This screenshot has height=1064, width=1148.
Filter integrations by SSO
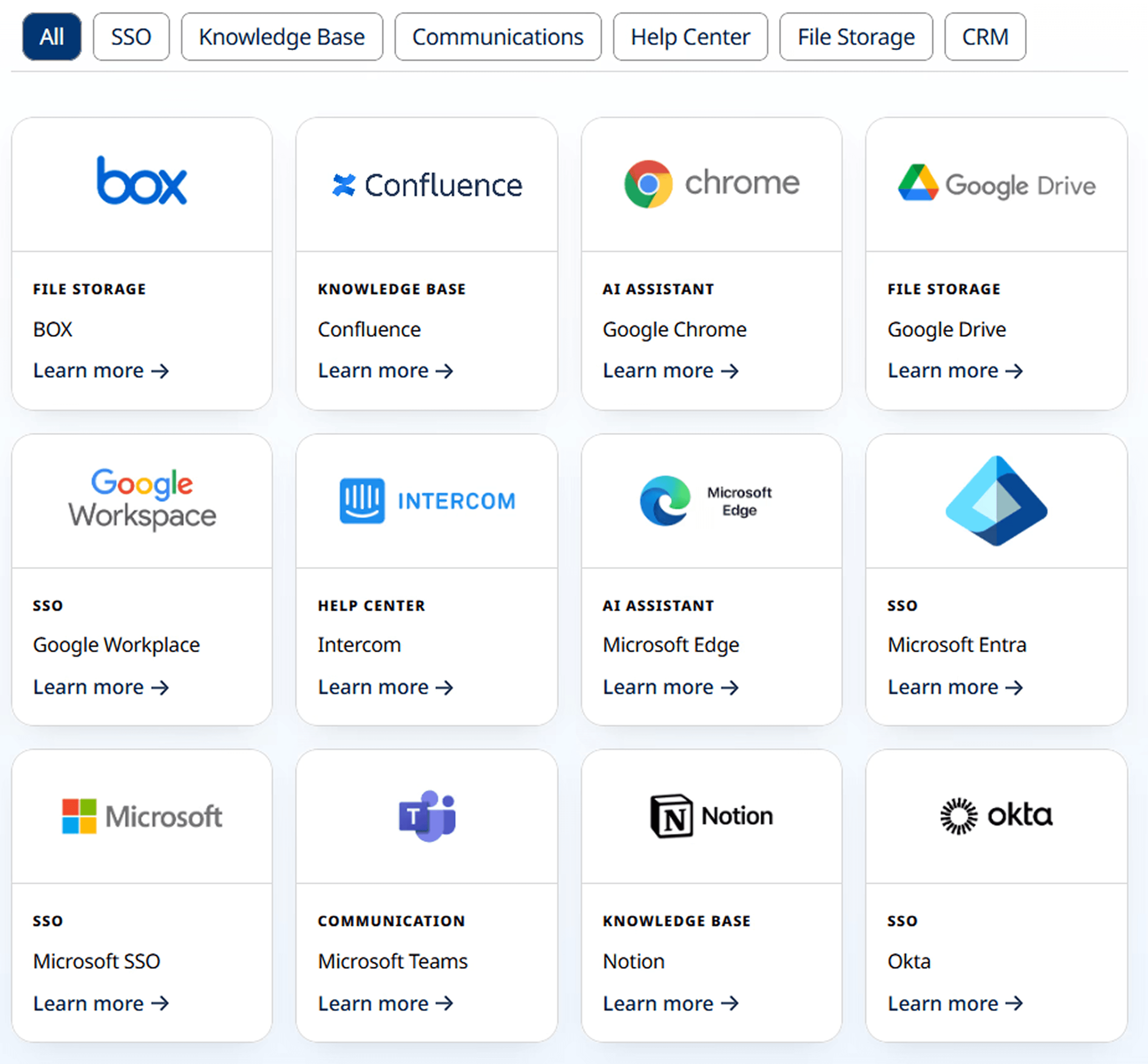[x=131, y=37]
